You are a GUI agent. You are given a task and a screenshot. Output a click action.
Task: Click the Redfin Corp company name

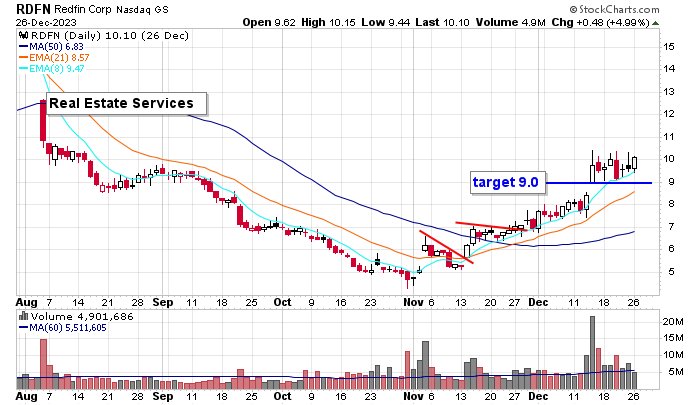[x=83, y=9]
